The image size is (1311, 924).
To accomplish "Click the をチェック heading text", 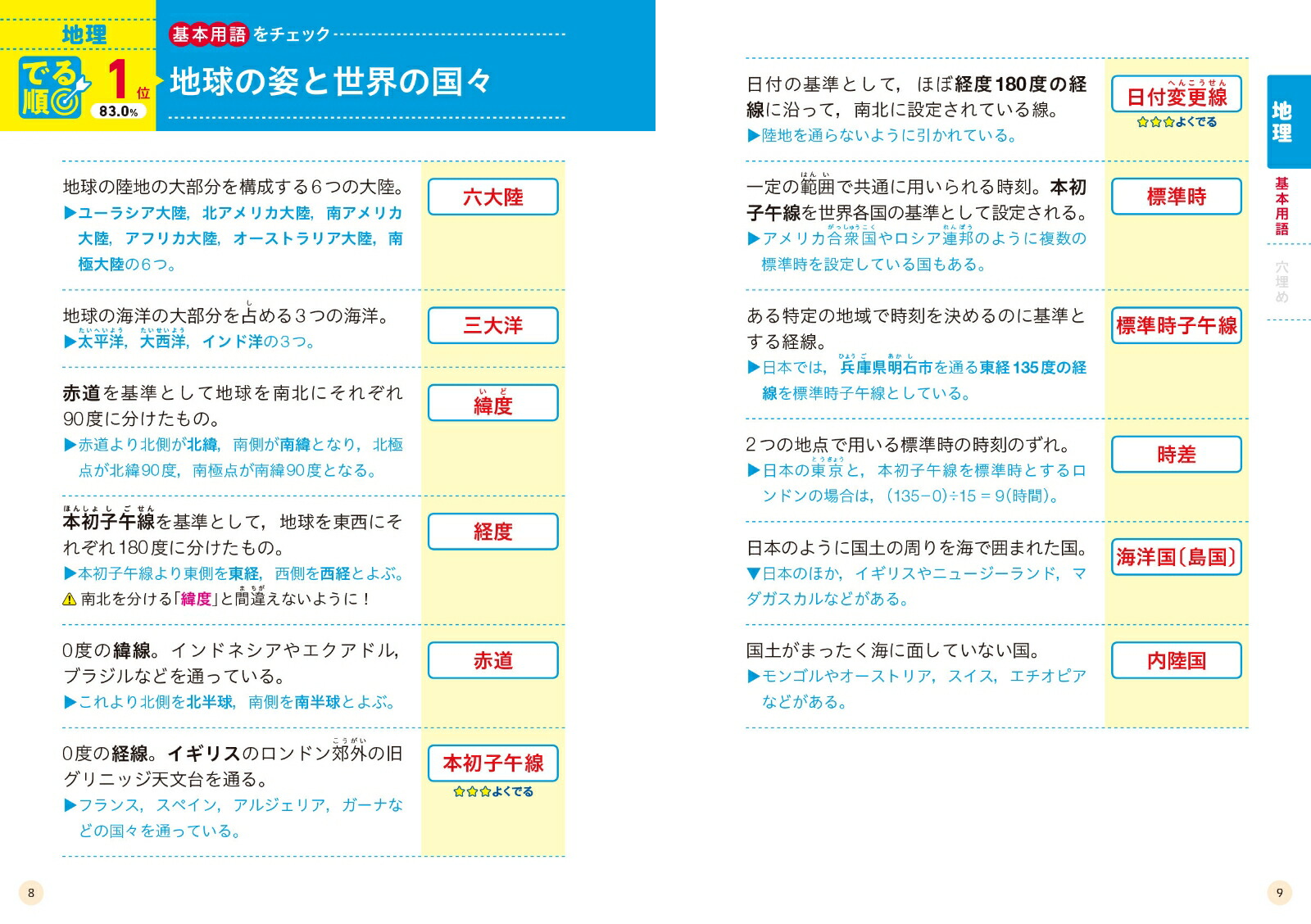I will coord(292,34).
